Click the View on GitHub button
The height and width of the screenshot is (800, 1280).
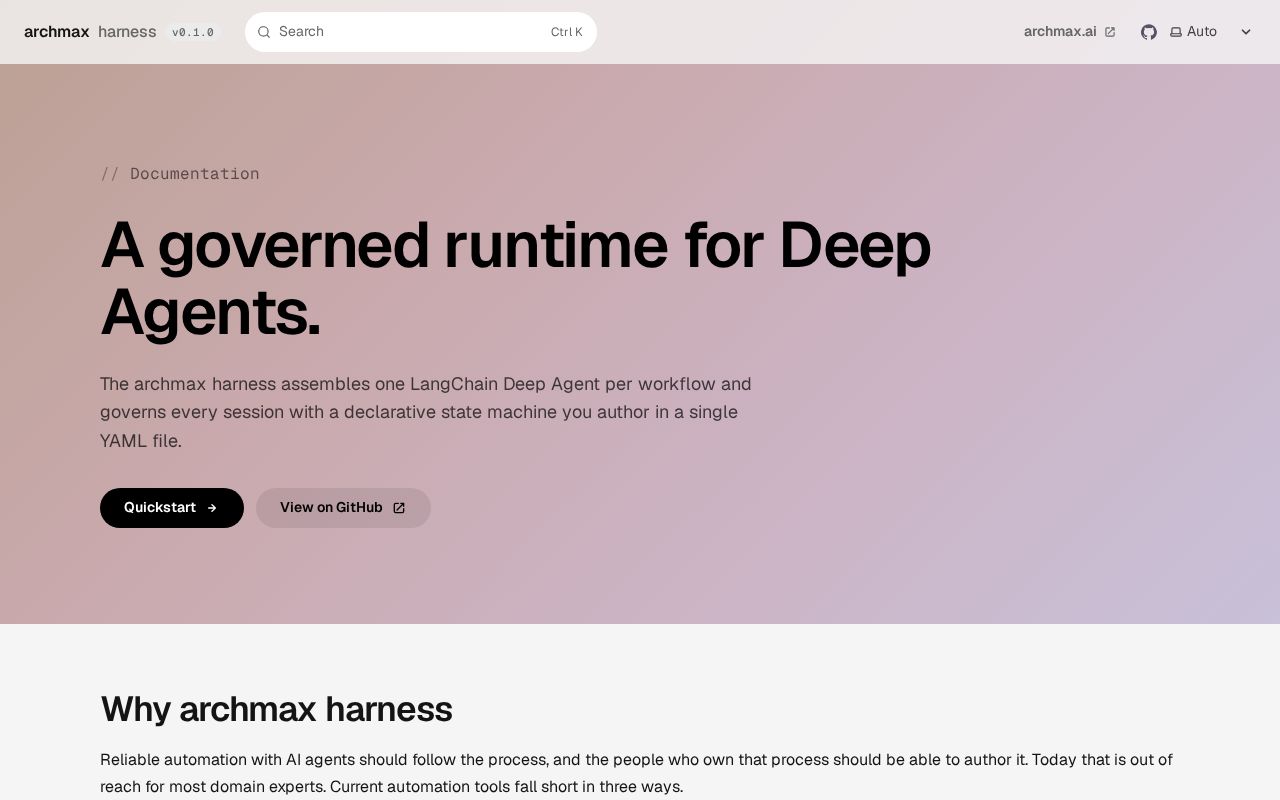coord(343,508)
